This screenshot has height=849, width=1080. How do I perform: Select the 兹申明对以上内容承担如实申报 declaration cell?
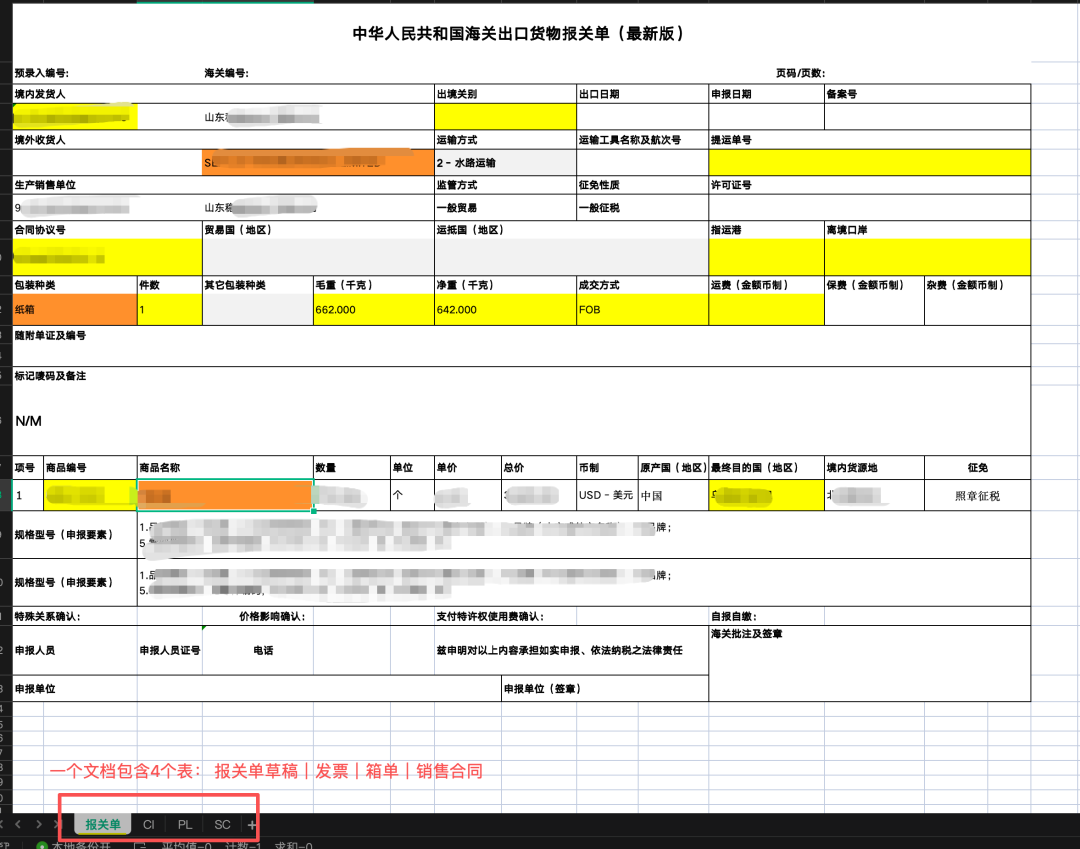(x=572, y=650)
